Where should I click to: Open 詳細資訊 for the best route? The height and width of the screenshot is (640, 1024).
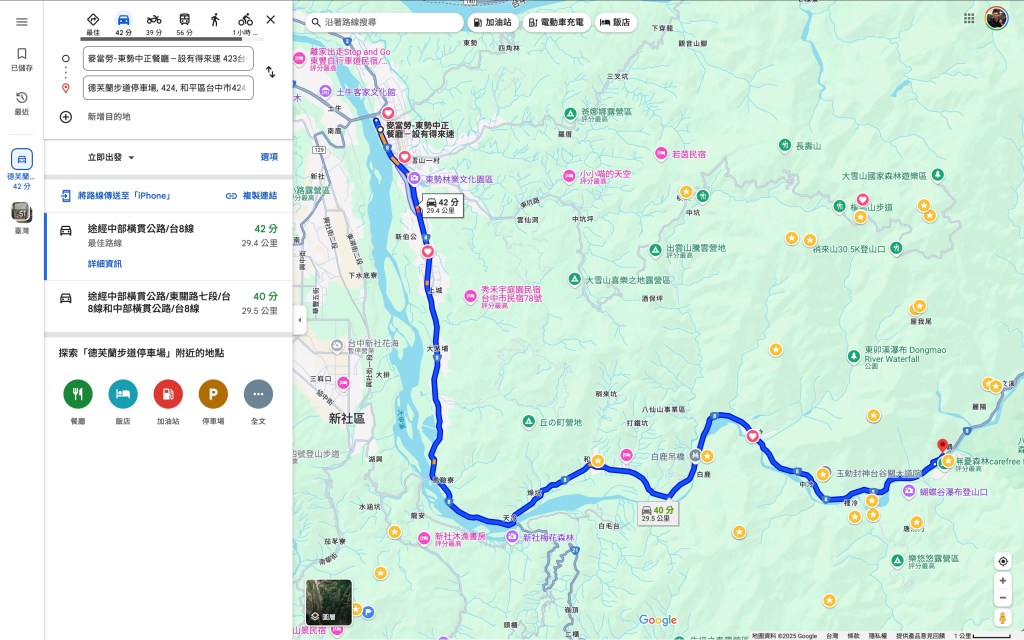pos(104,264)
